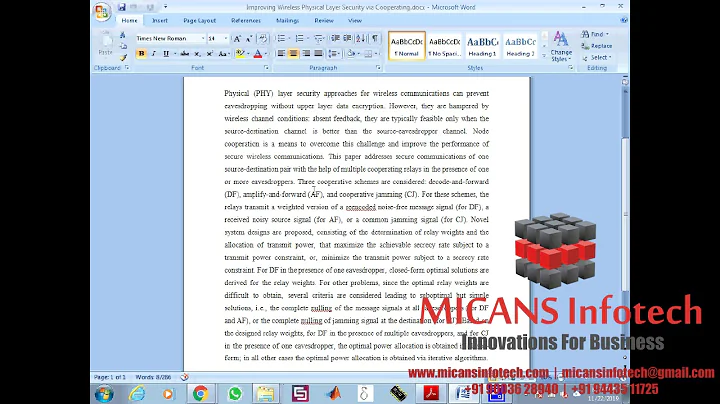Align text to the right

306,54
